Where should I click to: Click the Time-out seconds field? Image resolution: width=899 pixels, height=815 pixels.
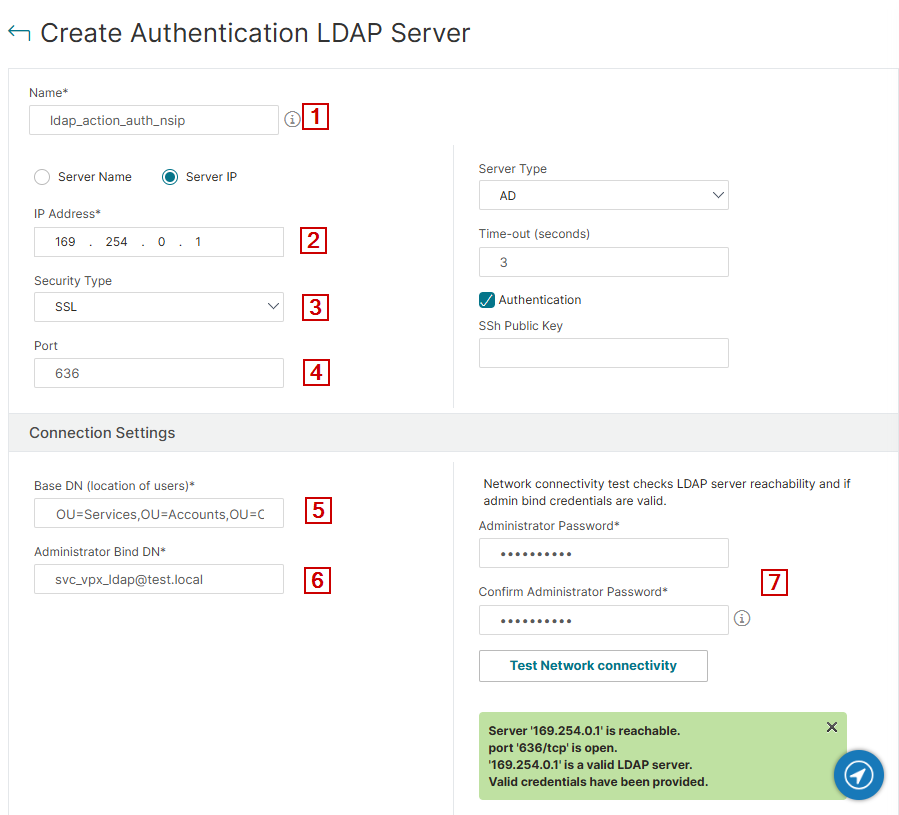[x=604, y=262]
